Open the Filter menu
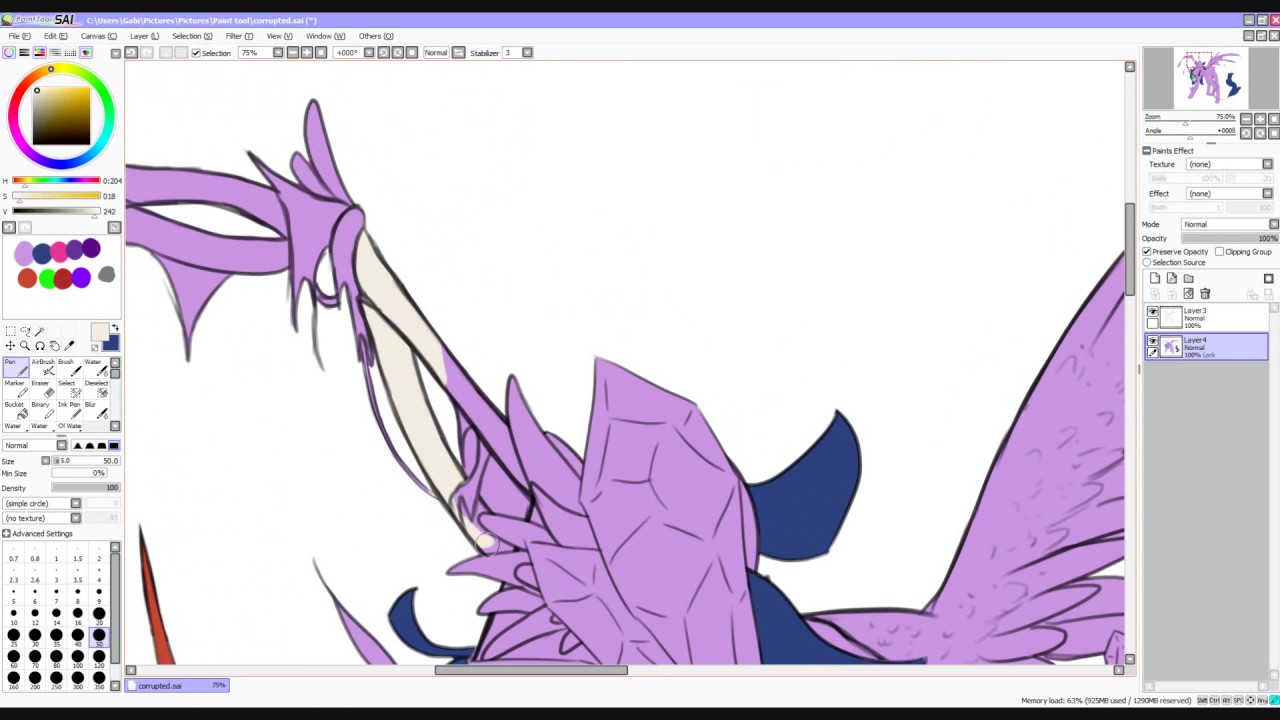This screenshot has height=720, width=1280. coord(239,36)
